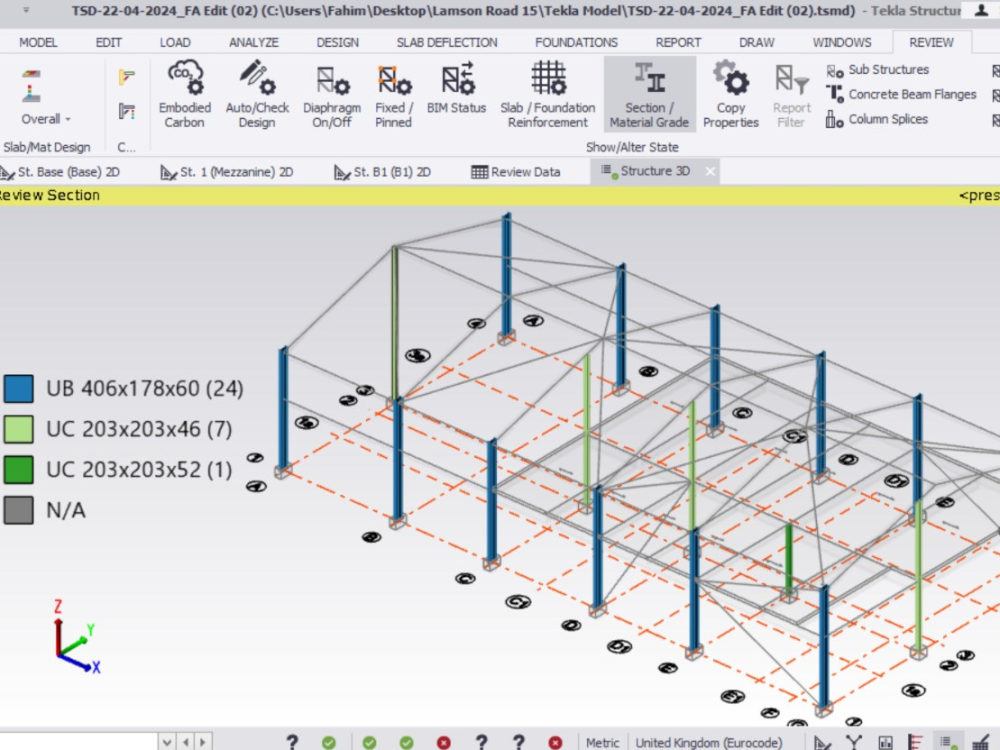Screen dimensions: 1000x750
Task: Click right scroll arrow at bottom left
Action: (x=203, y=742)
